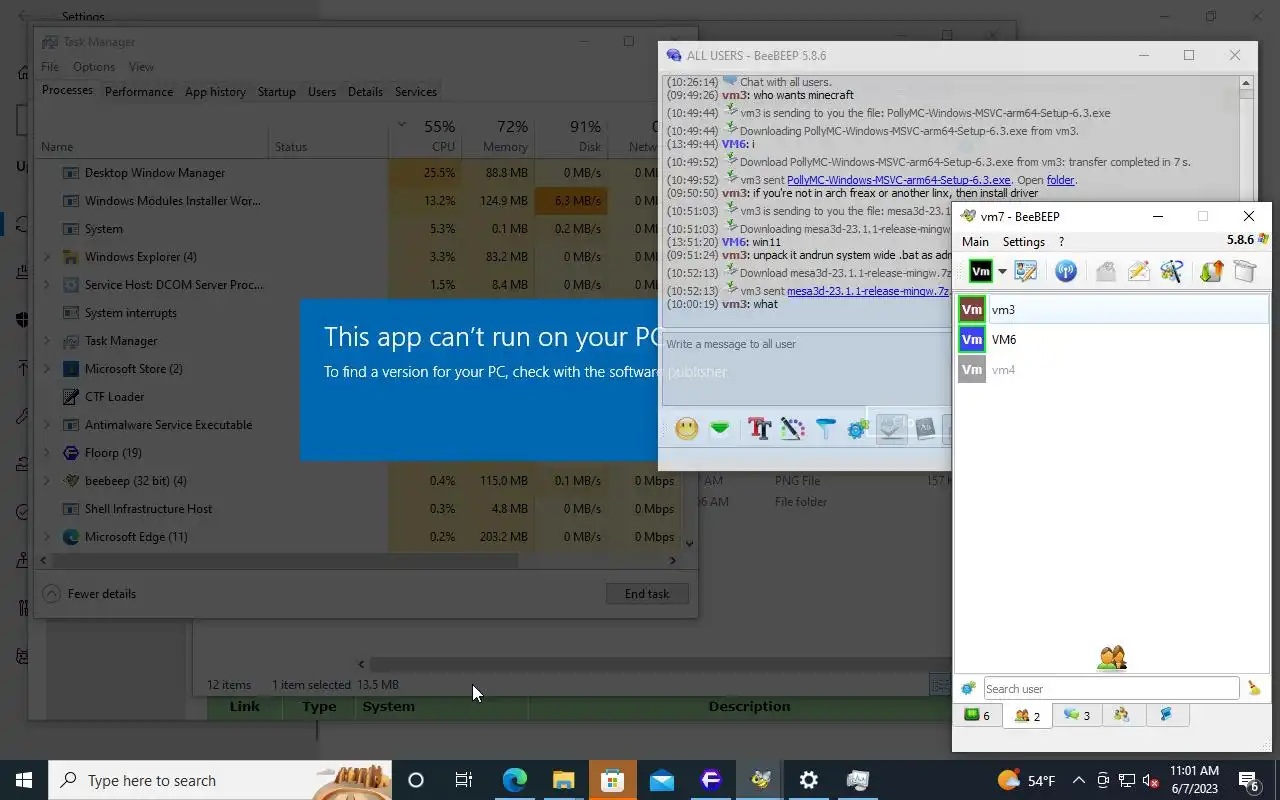
Task: Open the folder link in chat
Action: (1060, 180)
